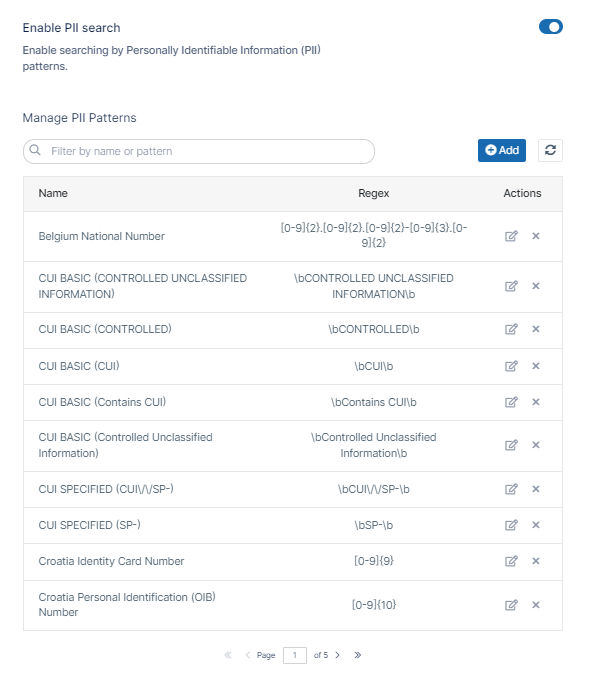The image size is (596, 689).
Task: Delete CUI BASIC (CONTROLLED UNCLASSIFIED INFORMATION) pattern
Action: (536, 286)
